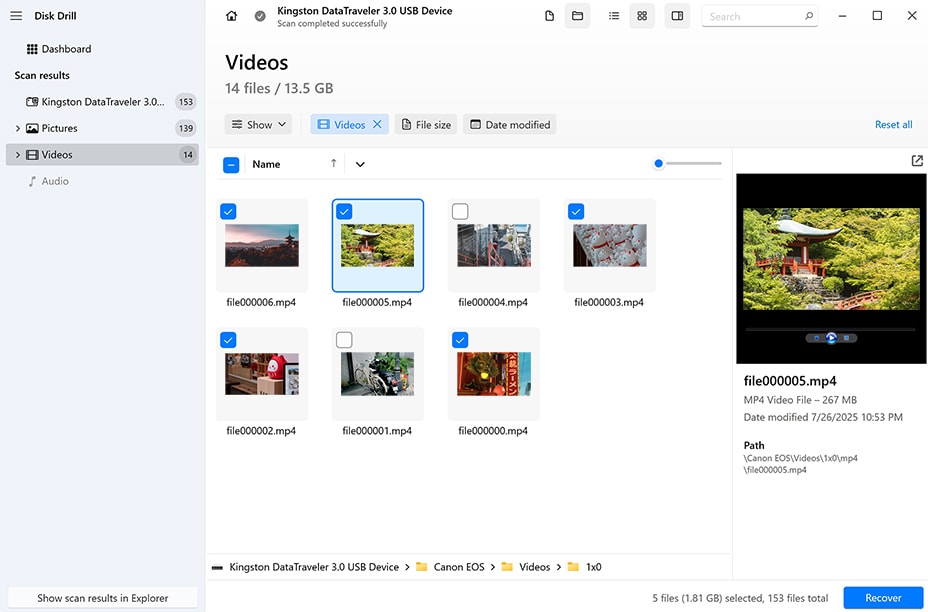The height and width of the screenshot is (612, 928).
Task: Remove the Videos filter chip
Action: coord(377,125)
